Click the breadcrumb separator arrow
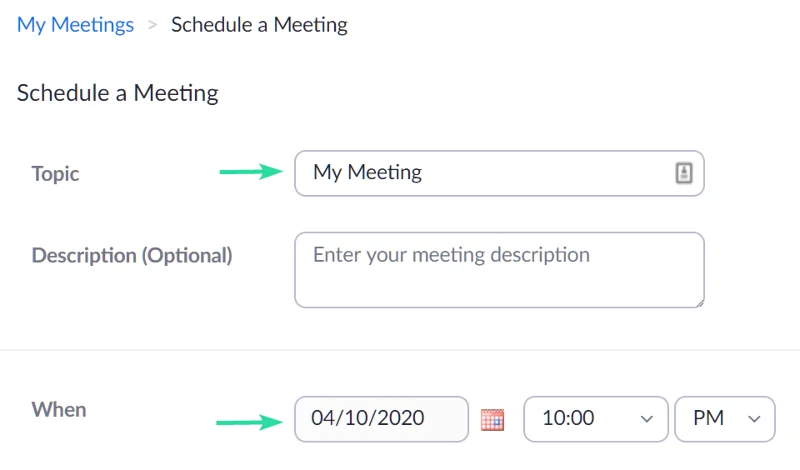The image size is (800, 470). click(x=152, y=26)
